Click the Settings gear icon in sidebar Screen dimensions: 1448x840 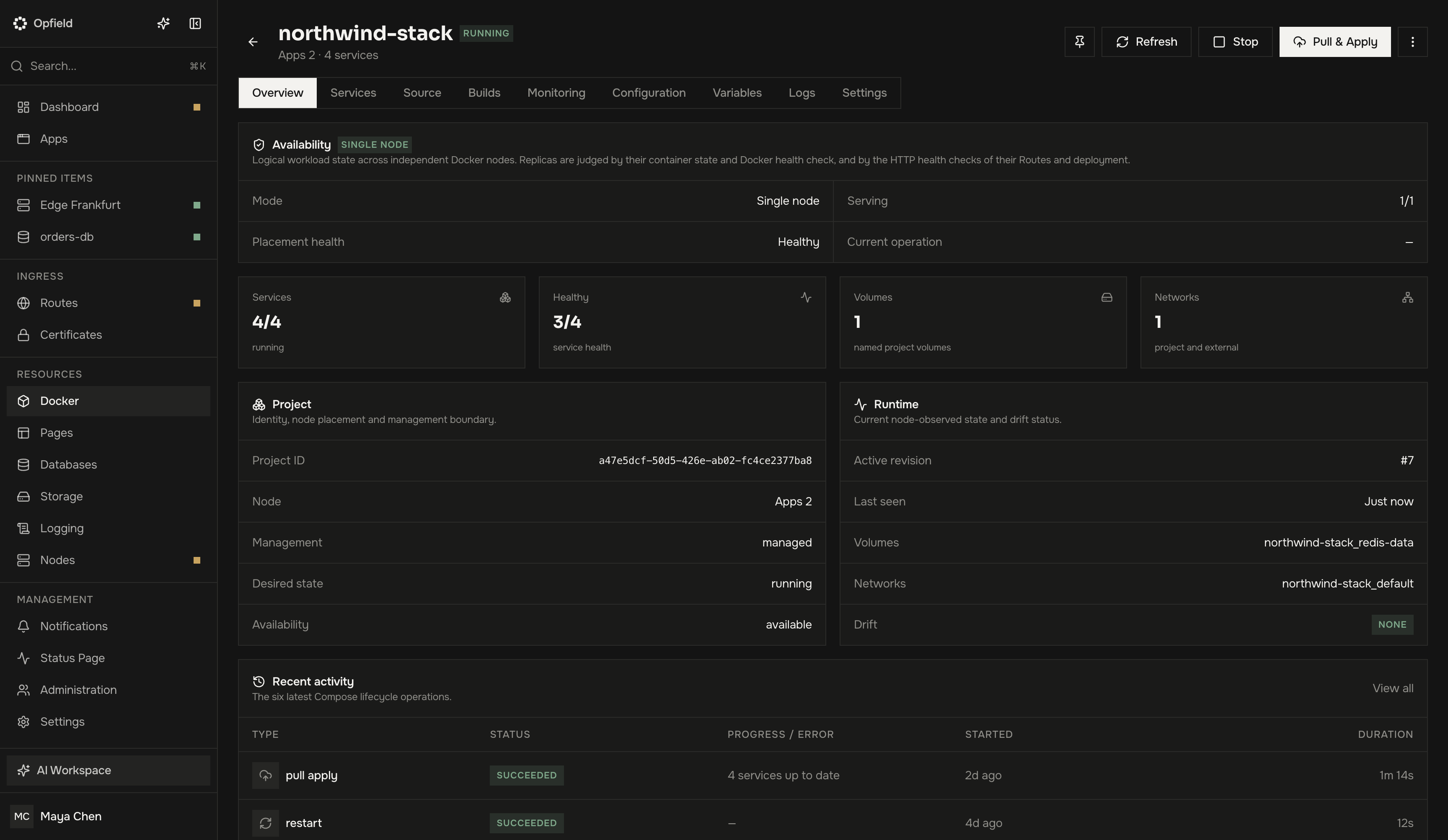coord(23,722)
